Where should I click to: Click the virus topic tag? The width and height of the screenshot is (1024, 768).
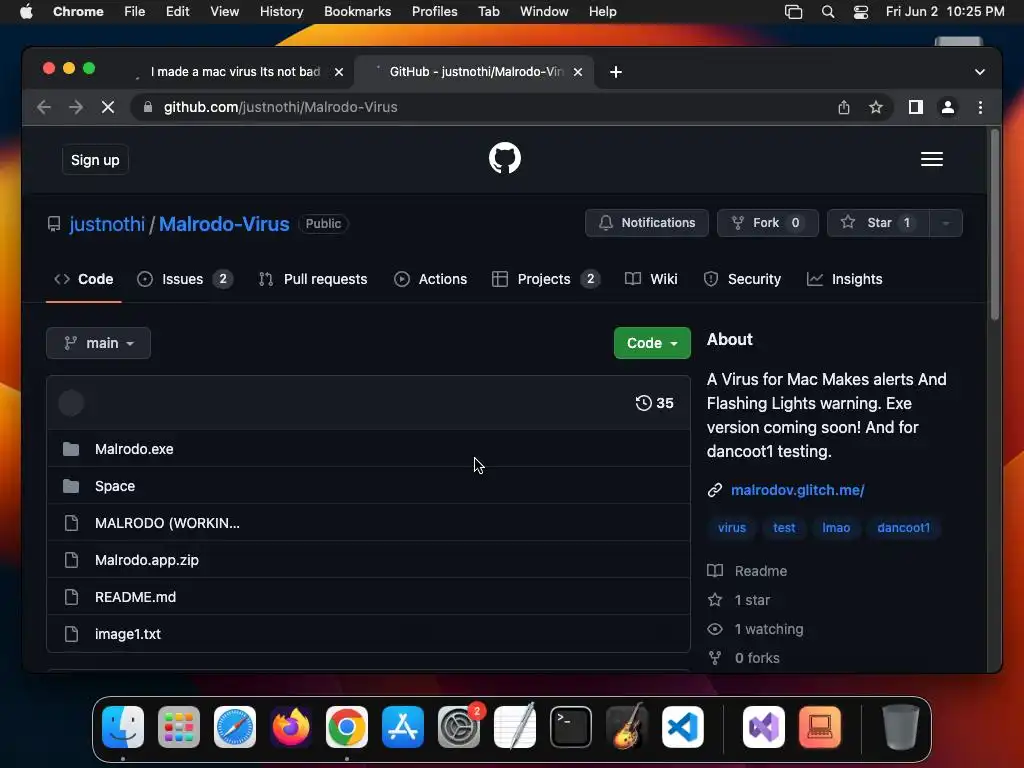tap(731, 528)
